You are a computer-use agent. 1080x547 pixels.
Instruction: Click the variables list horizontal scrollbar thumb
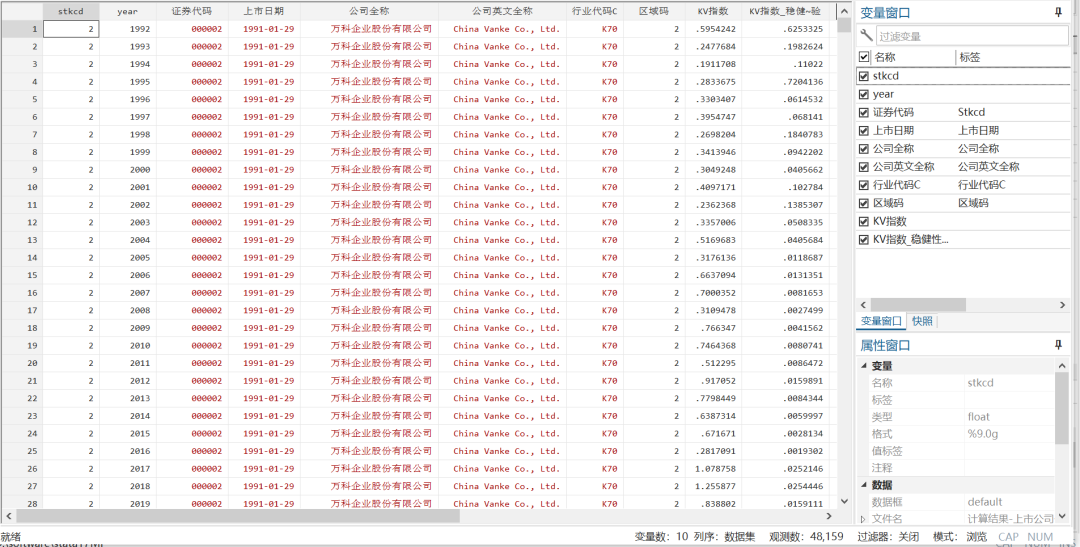[918, 304]
